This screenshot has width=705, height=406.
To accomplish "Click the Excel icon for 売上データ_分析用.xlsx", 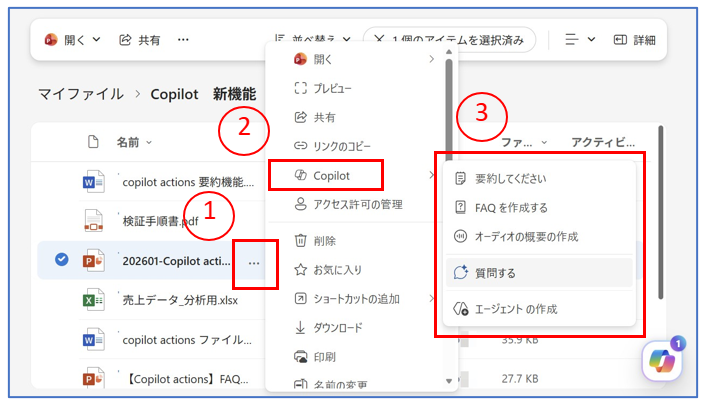I will point(93,299).
